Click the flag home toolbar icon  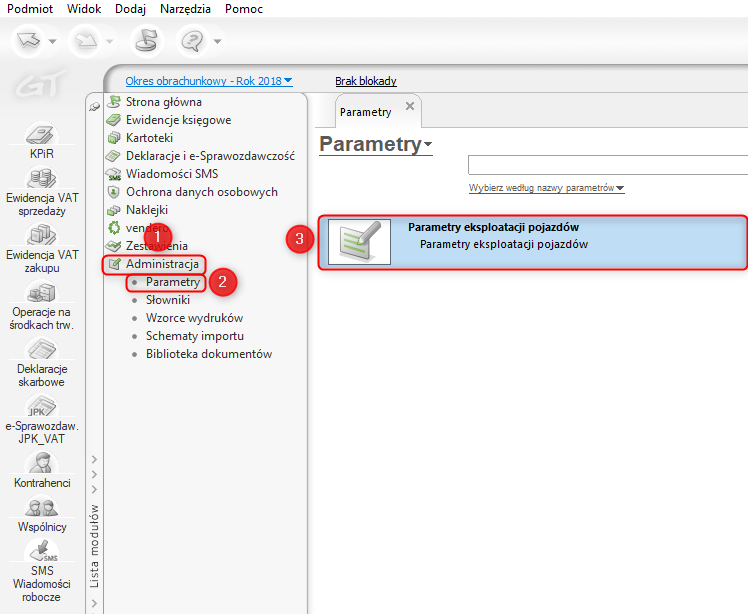tap(146, 41)
